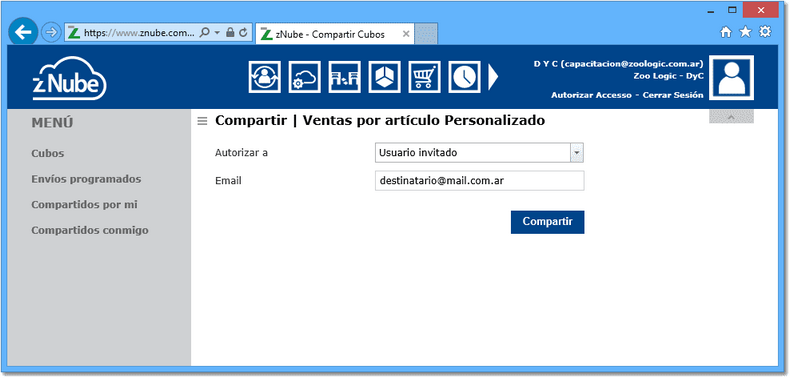Screen dimensions: 790x378
Task: Maximize the browser window
Action: (x=733, y=10)
